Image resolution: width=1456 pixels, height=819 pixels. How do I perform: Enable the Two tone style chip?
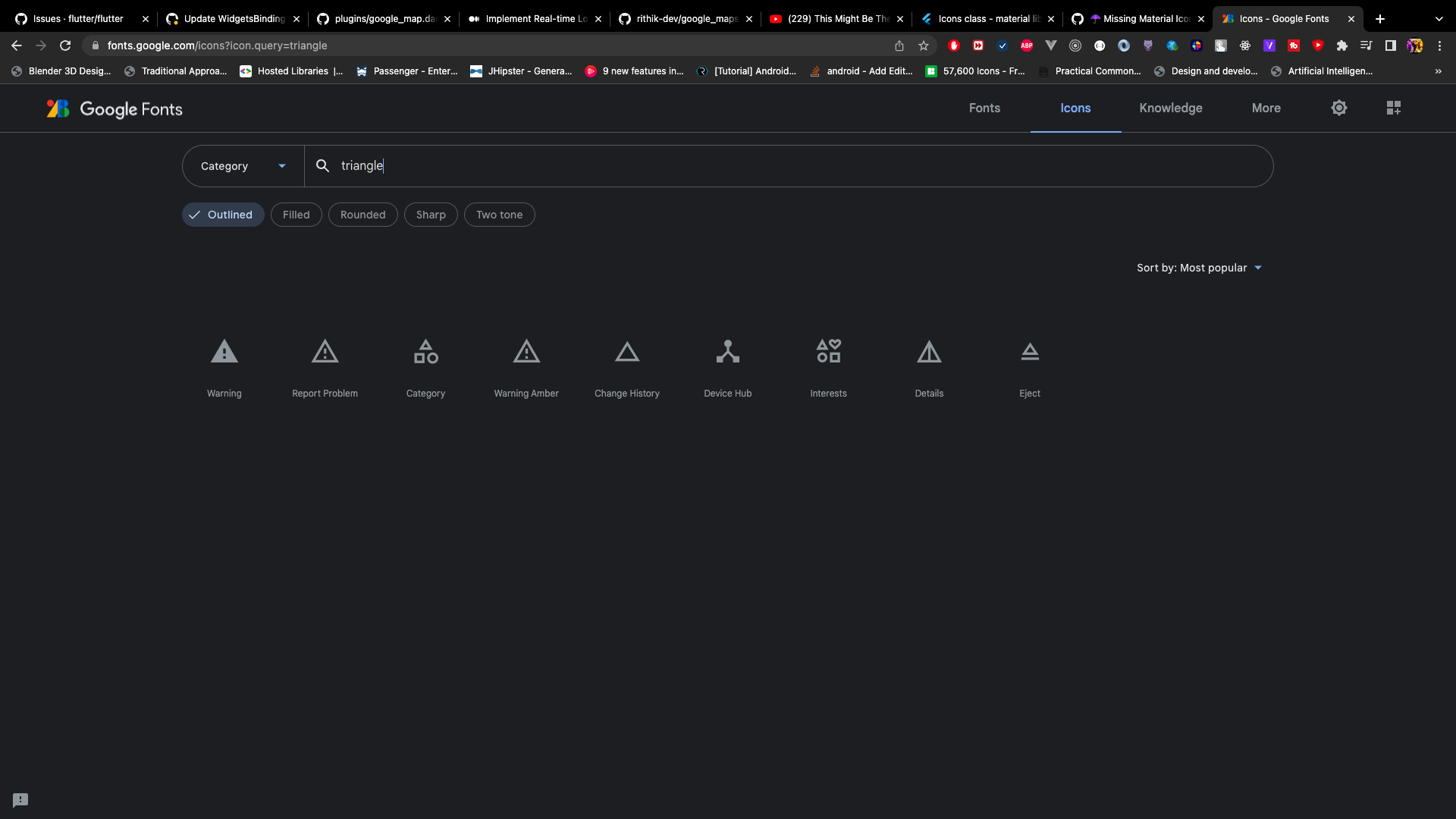click(x=499, y=215)
